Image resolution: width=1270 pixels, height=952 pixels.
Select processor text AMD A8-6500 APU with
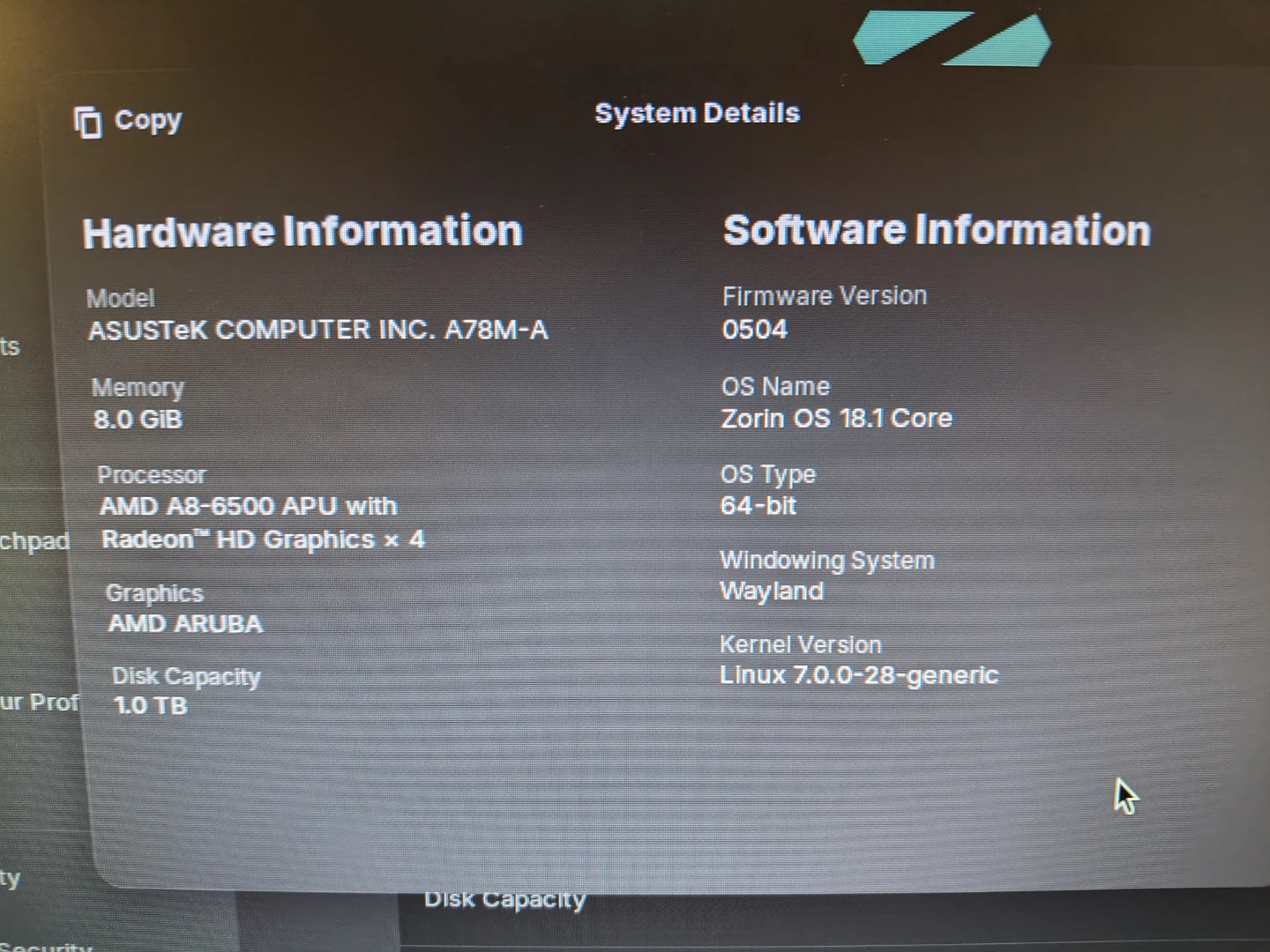[249, 506]
